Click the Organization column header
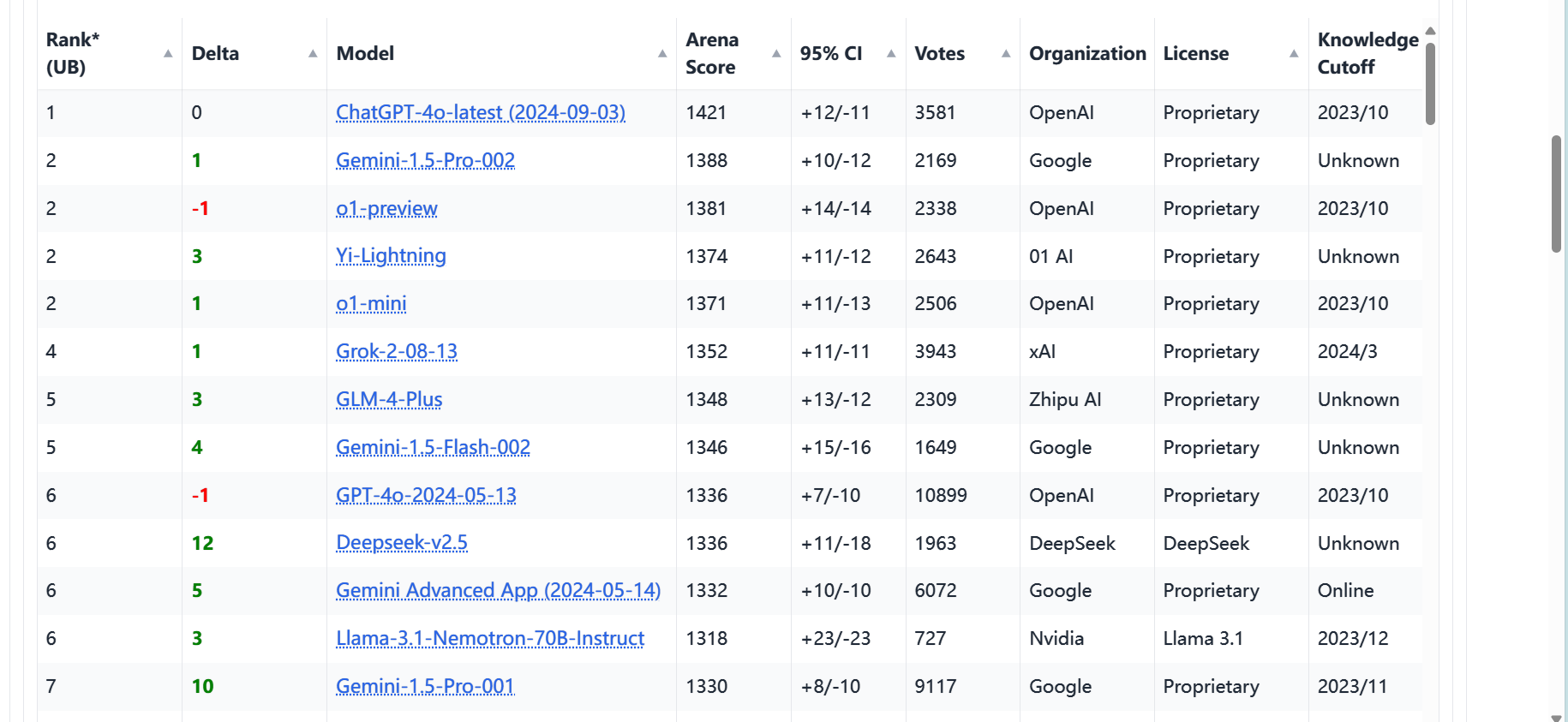 tap(1087, 53)
